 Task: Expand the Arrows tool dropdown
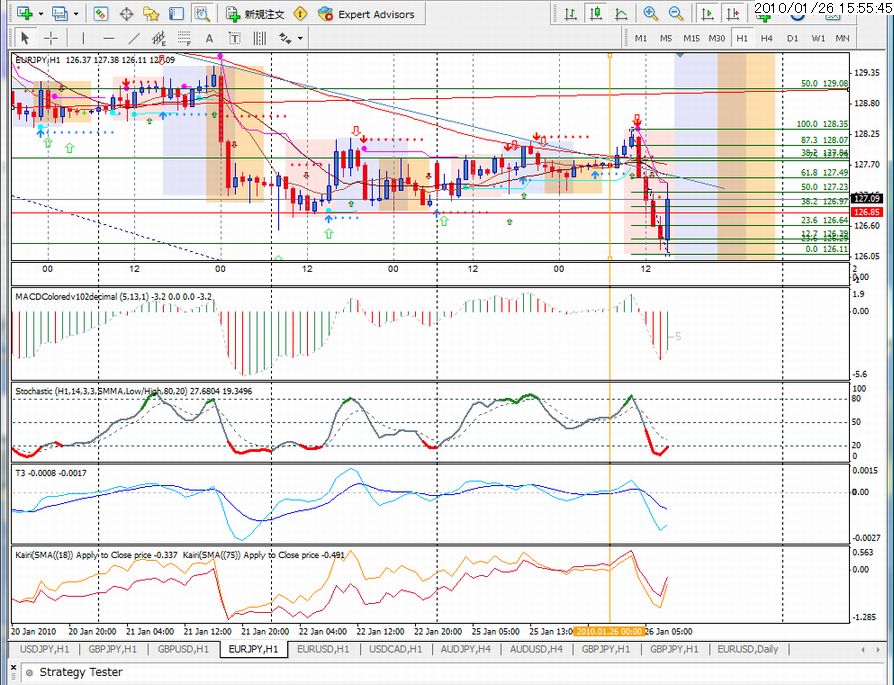[x=300, y=38]
